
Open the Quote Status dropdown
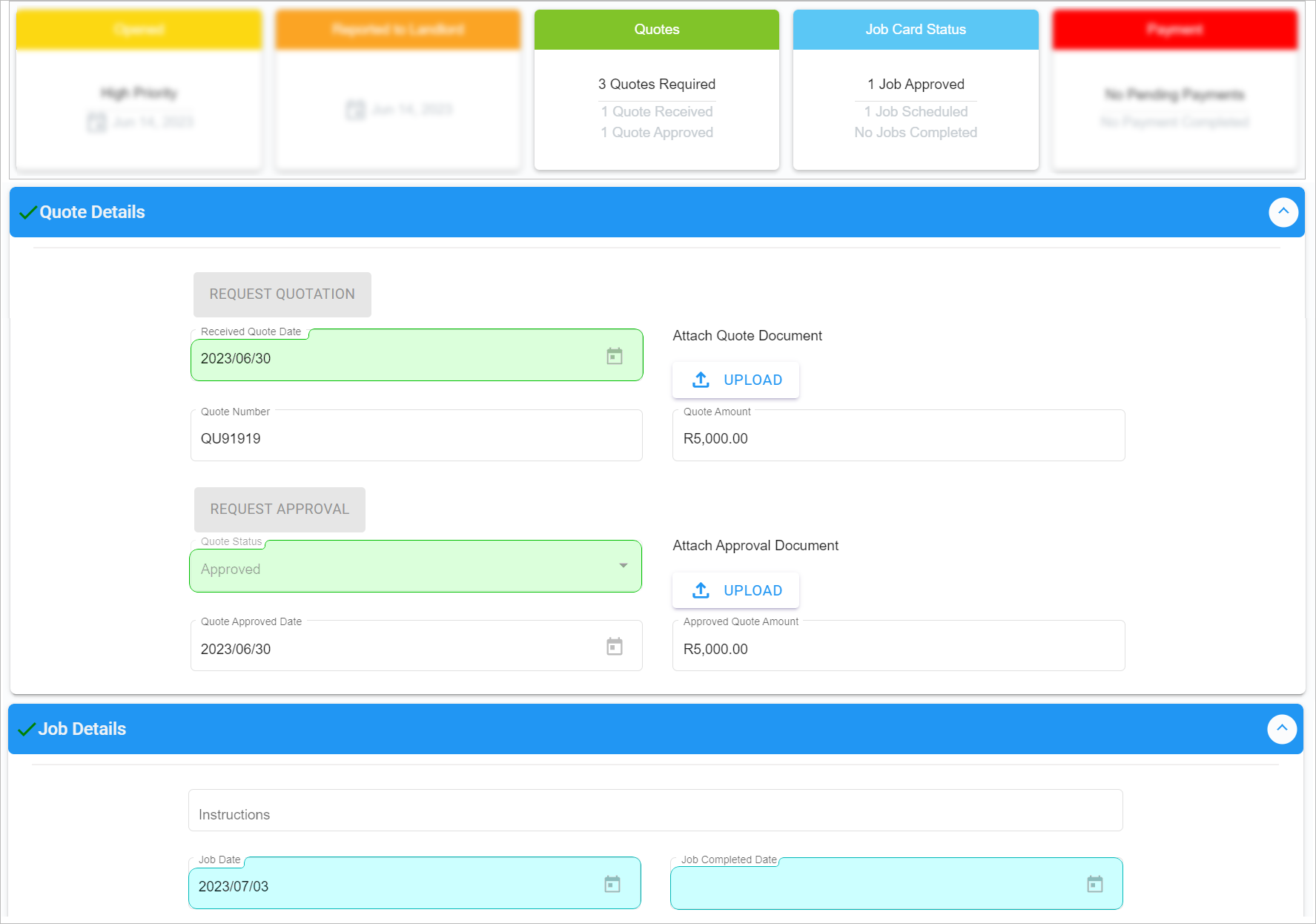415,567
